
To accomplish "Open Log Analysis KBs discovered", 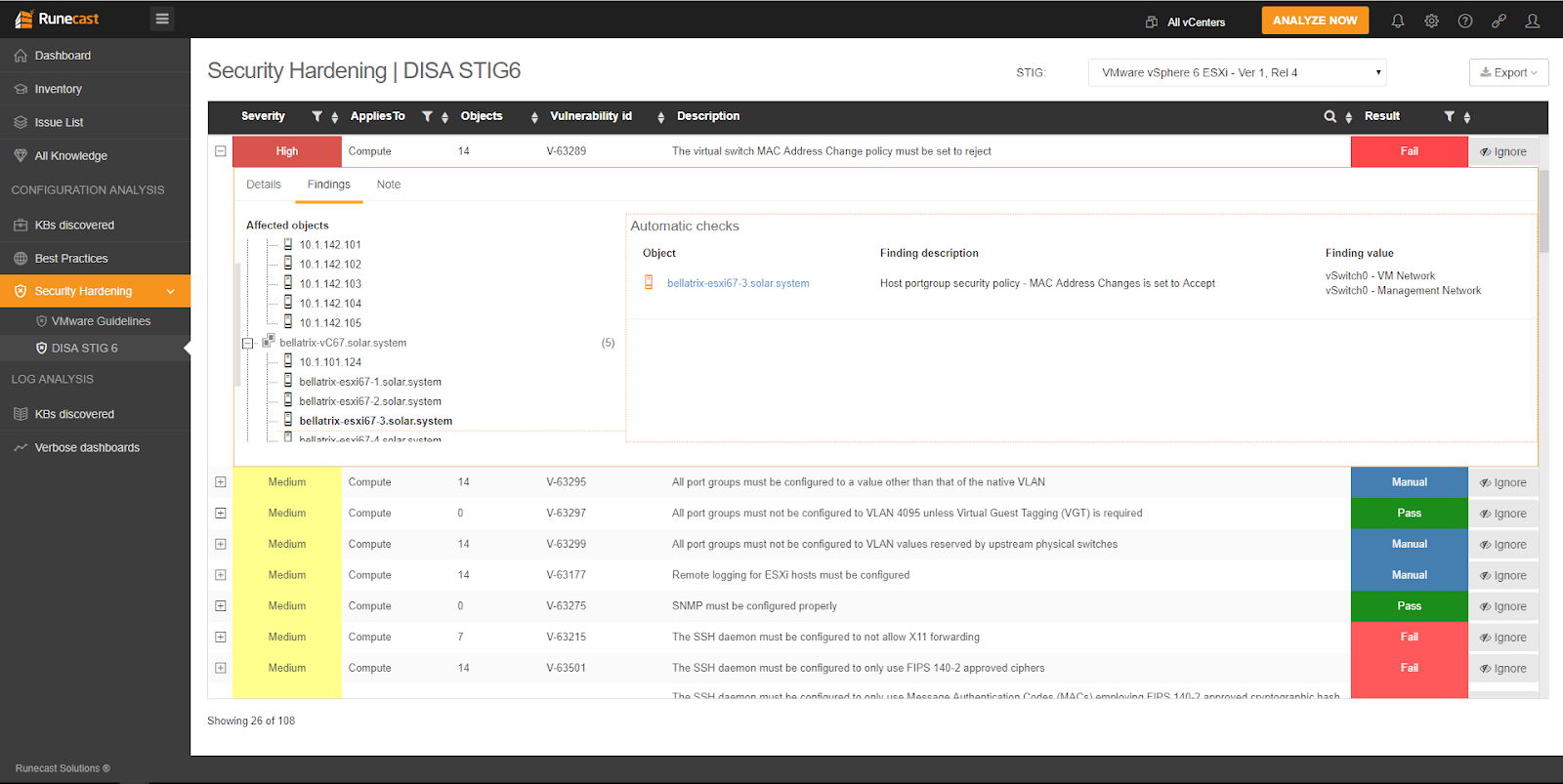I will [95, 414].
